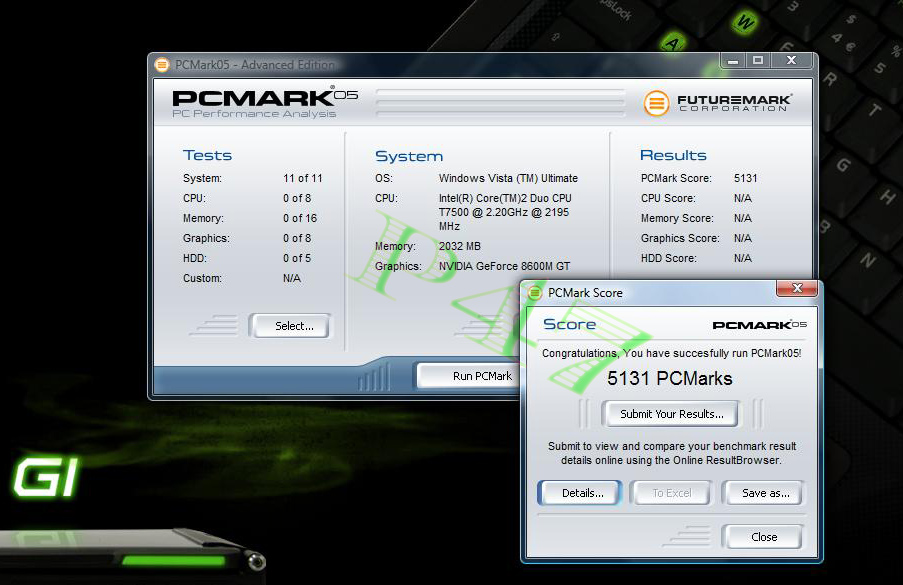903x585 pixels.
Task: Click 'Congratulations' message in score dialog
Action: pos(671,354)
